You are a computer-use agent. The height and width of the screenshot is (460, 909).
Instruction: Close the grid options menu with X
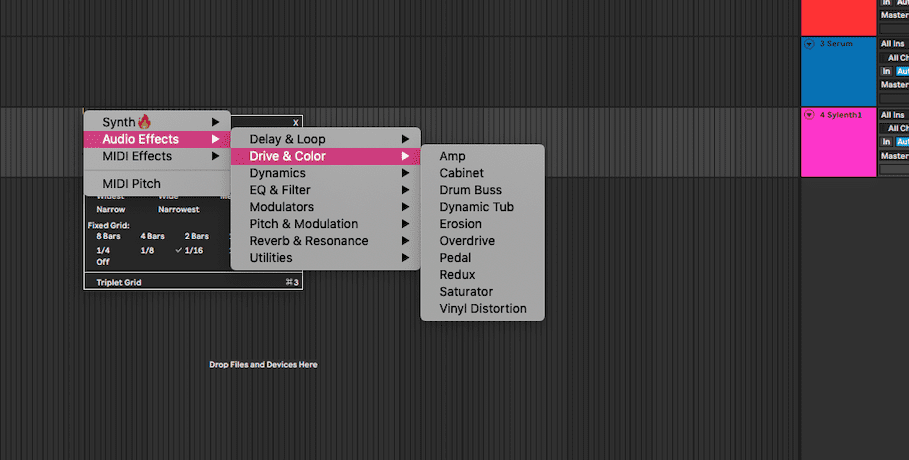click(x=296, y=122)
